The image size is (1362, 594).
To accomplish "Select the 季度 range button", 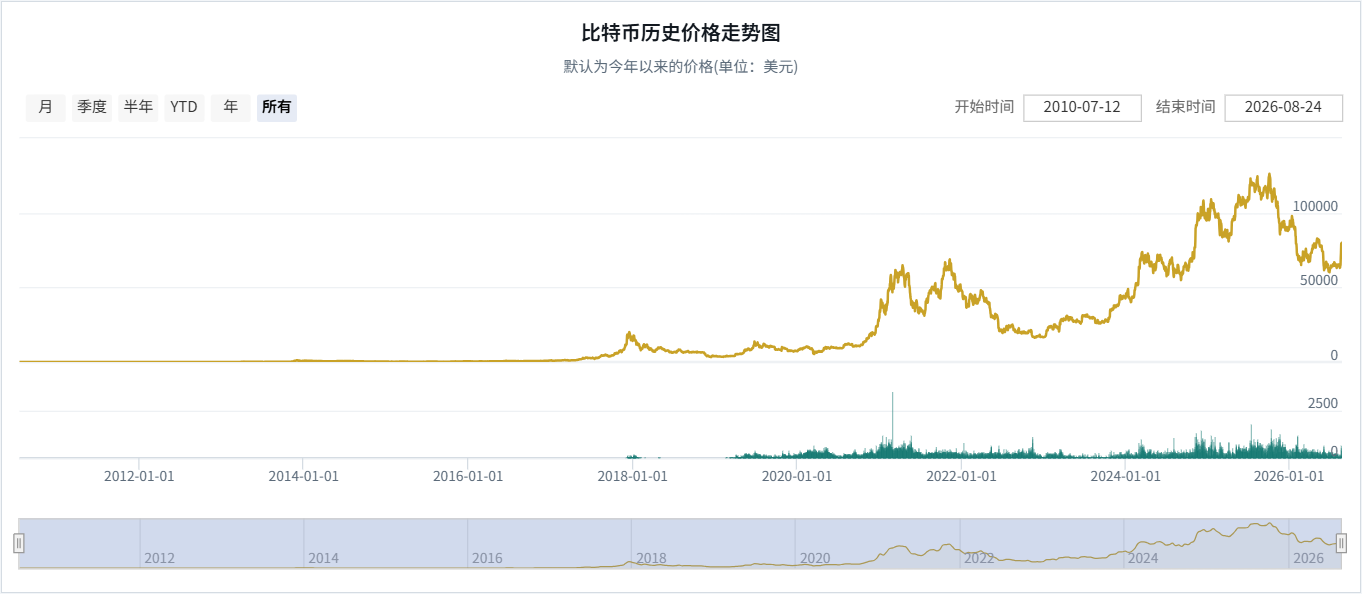I will (x=92, y=107).
